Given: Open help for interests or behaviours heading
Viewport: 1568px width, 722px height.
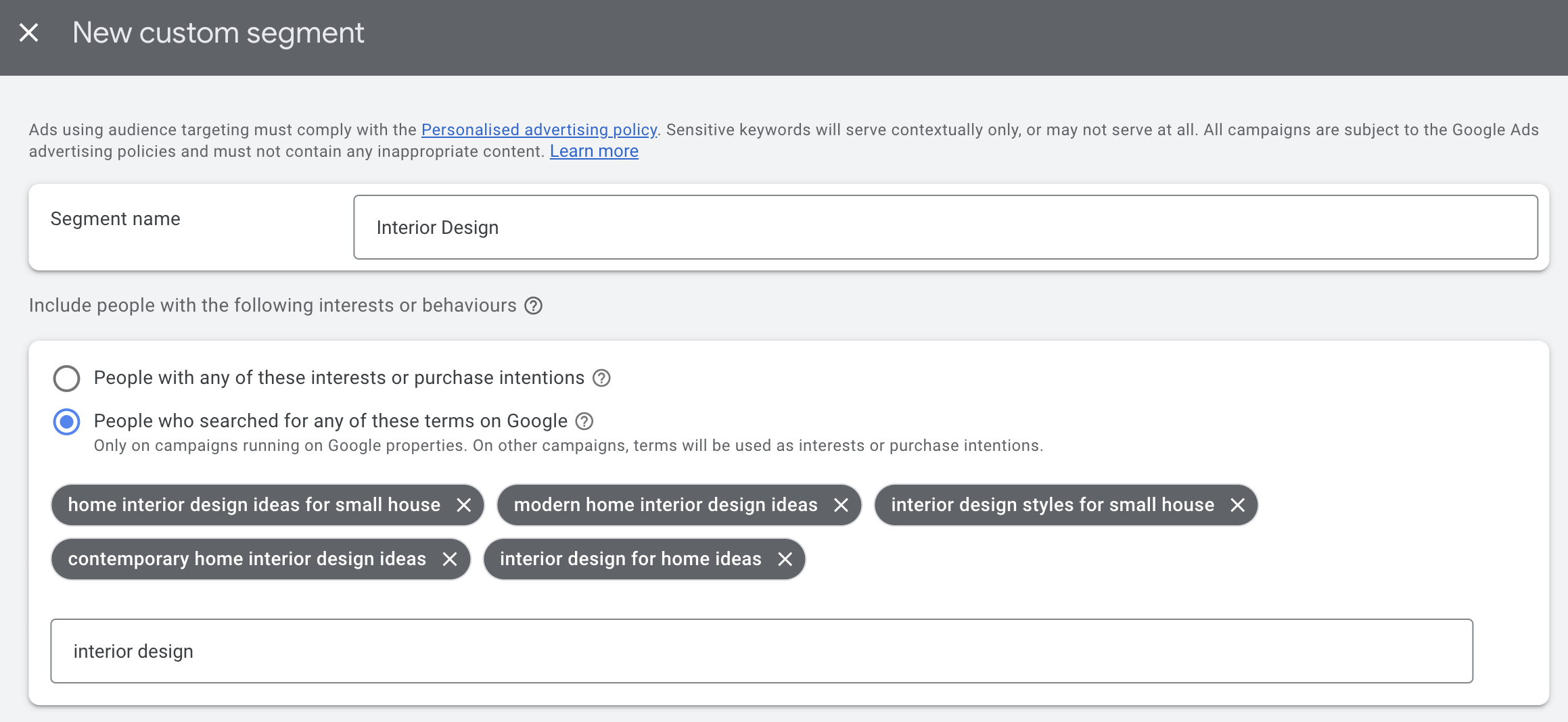Looking at the screenshot, I should 533,306.
